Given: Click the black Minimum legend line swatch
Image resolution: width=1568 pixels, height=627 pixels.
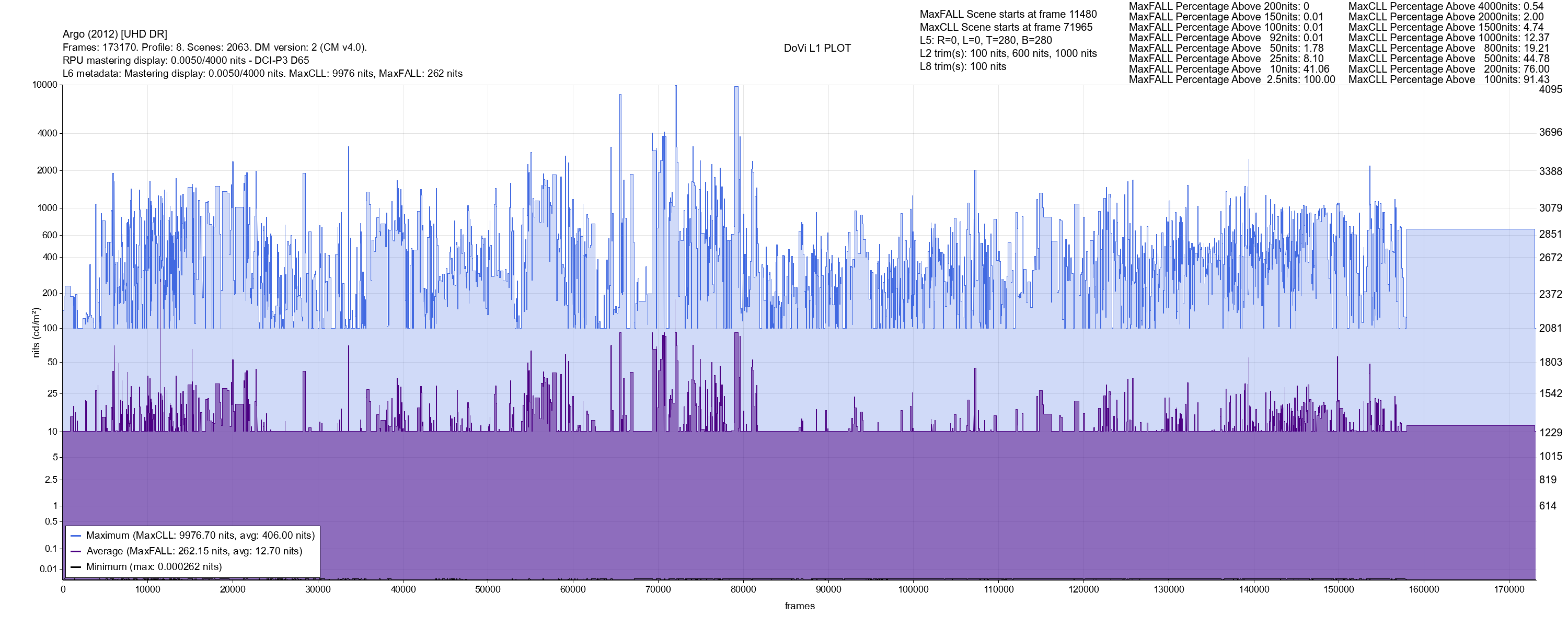Looking at the screenshot, I should 76,567.
